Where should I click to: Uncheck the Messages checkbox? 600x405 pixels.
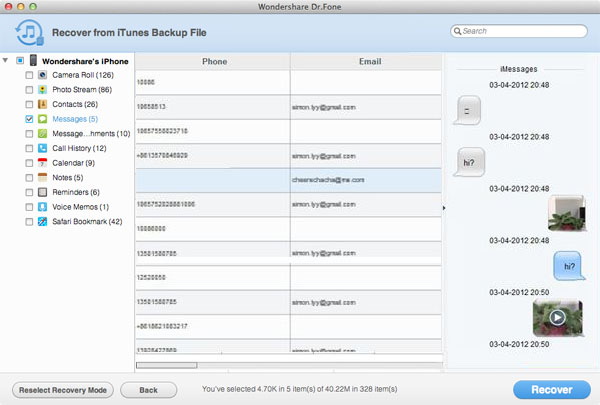point(29,119)
